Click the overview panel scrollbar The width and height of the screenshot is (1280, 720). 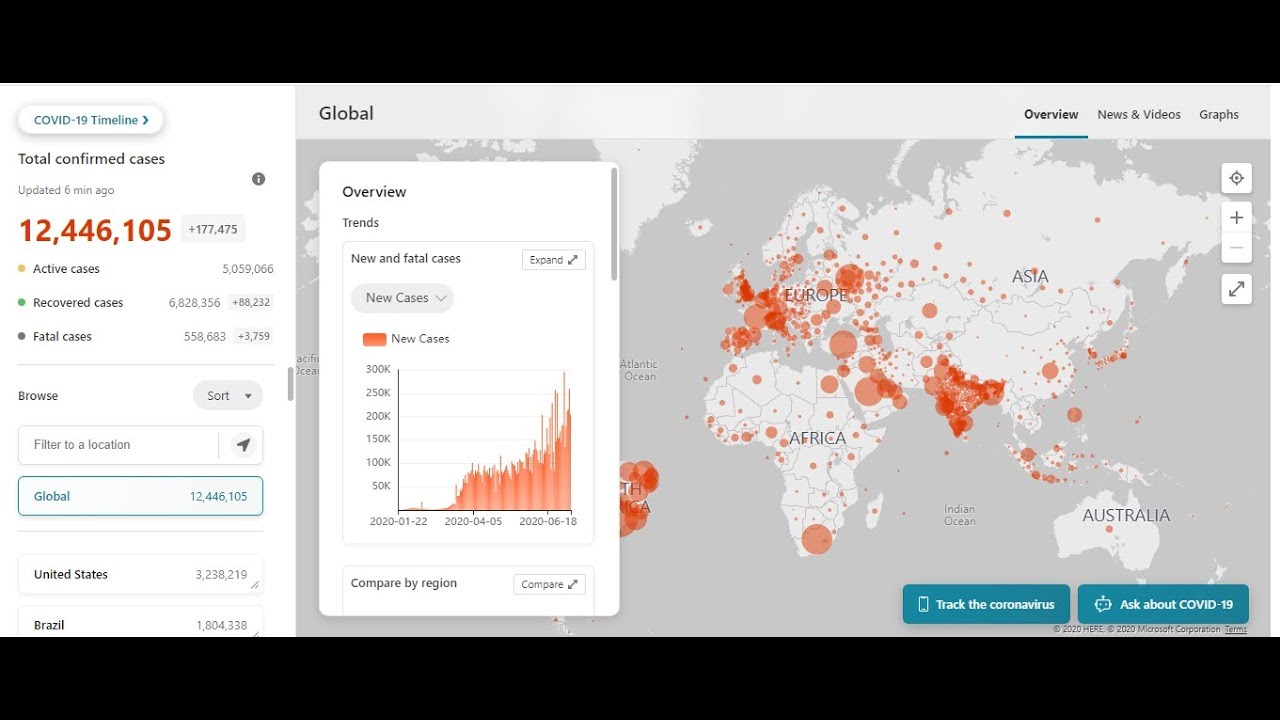(614, 225)
